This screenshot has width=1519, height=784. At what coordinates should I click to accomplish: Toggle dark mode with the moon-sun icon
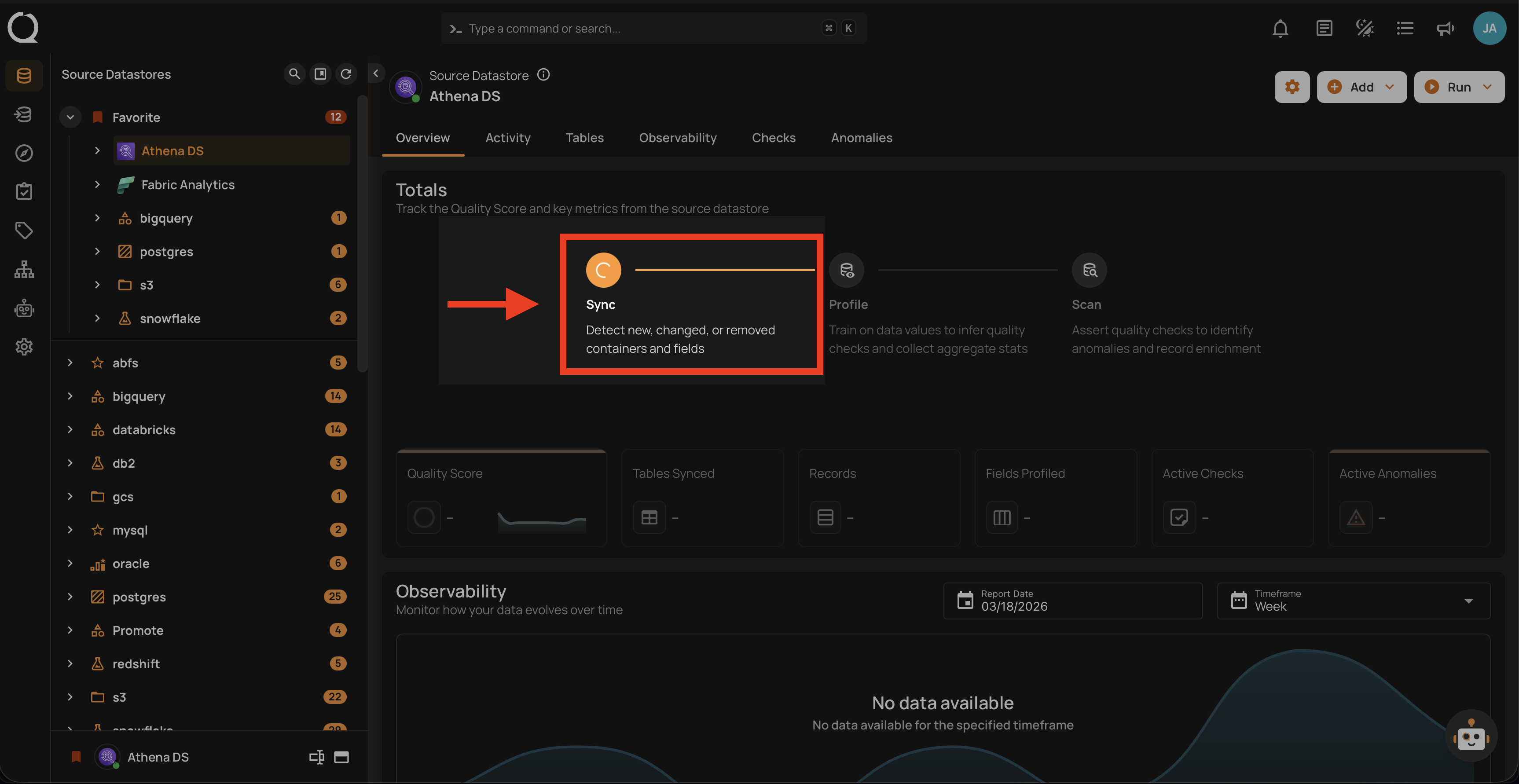pyautogui.click(x=1365, y=28)
